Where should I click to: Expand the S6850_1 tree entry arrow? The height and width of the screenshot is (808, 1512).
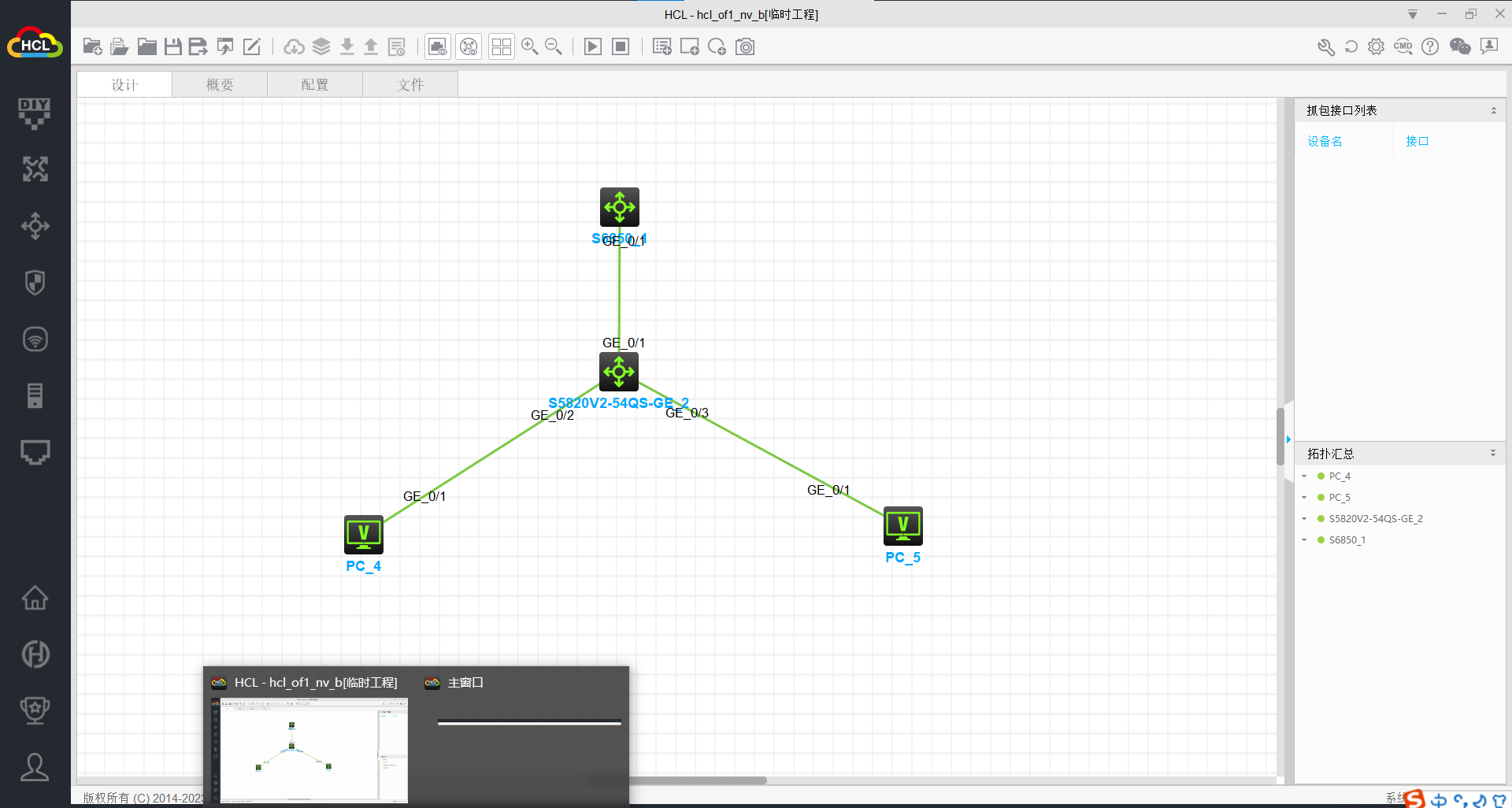1305,540
